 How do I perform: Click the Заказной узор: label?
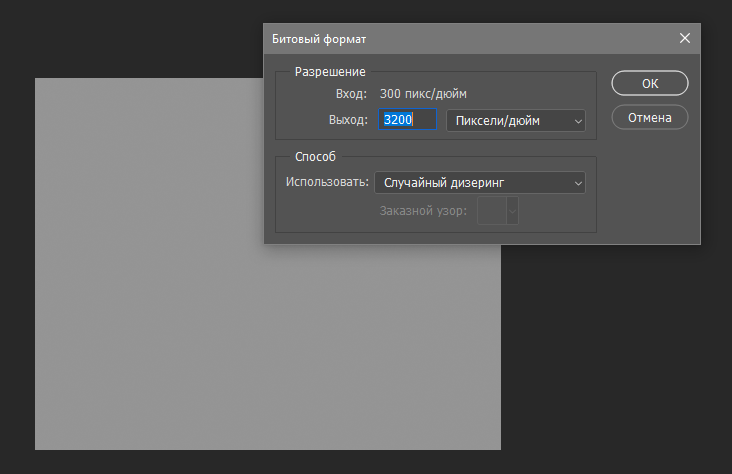tap(423, 211)
